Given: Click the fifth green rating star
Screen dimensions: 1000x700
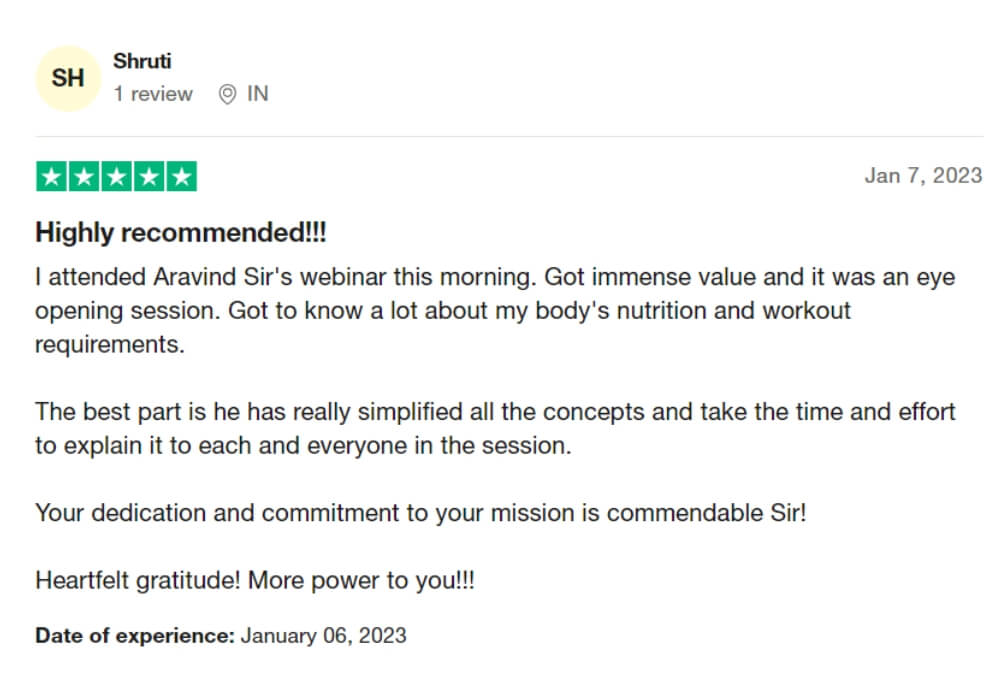Looking at the screenshot, I should [x=180, y=176].
